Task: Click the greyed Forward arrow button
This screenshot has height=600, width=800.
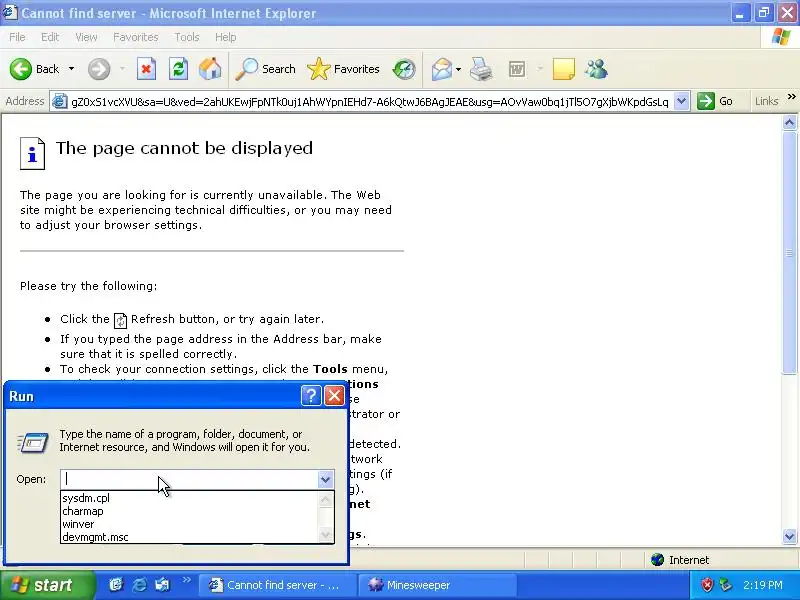Action: point(99,69)
